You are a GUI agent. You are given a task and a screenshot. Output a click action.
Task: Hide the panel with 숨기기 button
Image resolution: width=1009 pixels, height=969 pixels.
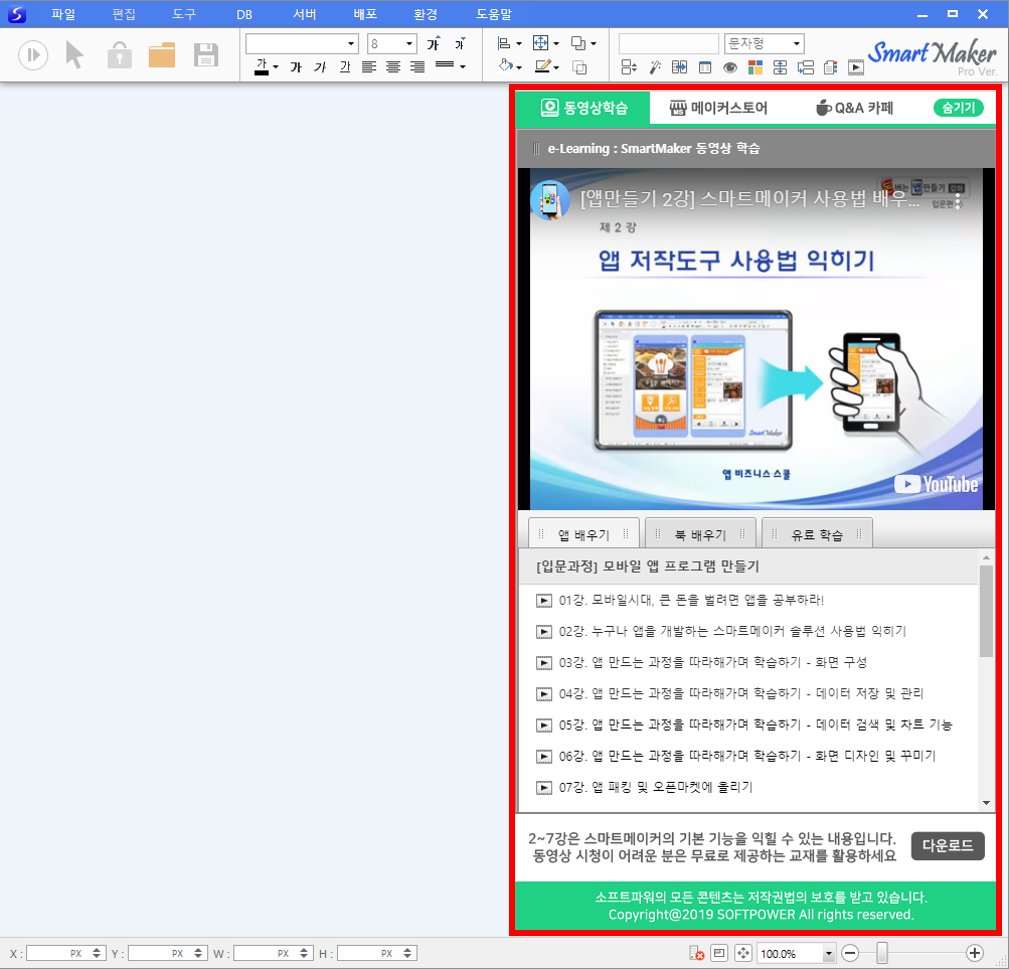point(958,107)
